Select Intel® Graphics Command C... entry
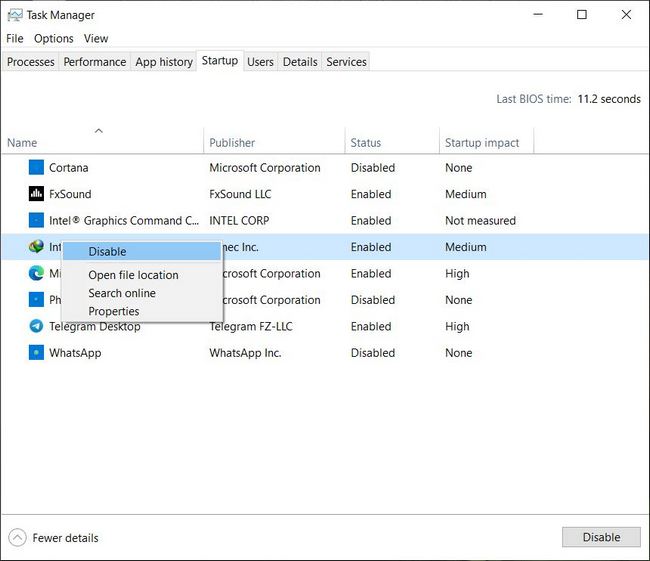 pyautogui.click(x=124, y=221)
